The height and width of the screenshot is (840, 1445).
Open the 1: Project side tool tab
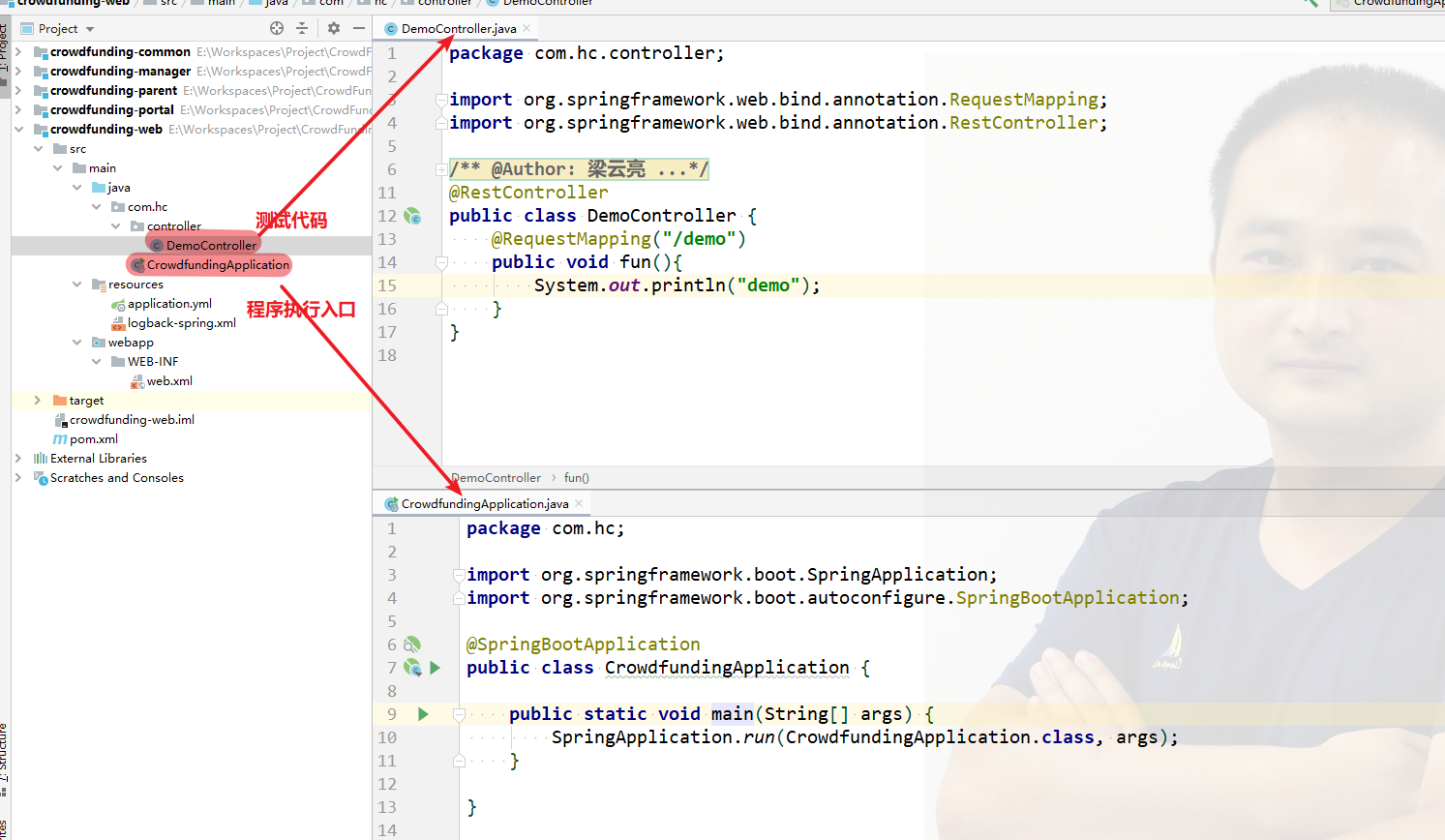pos(5,48)
